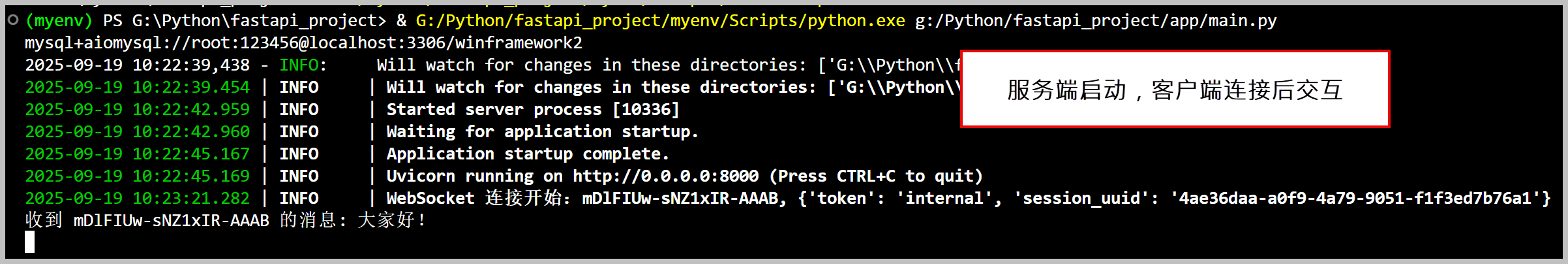
Task: Click the app/main.py script path
Action: [x=1096, y=21]
